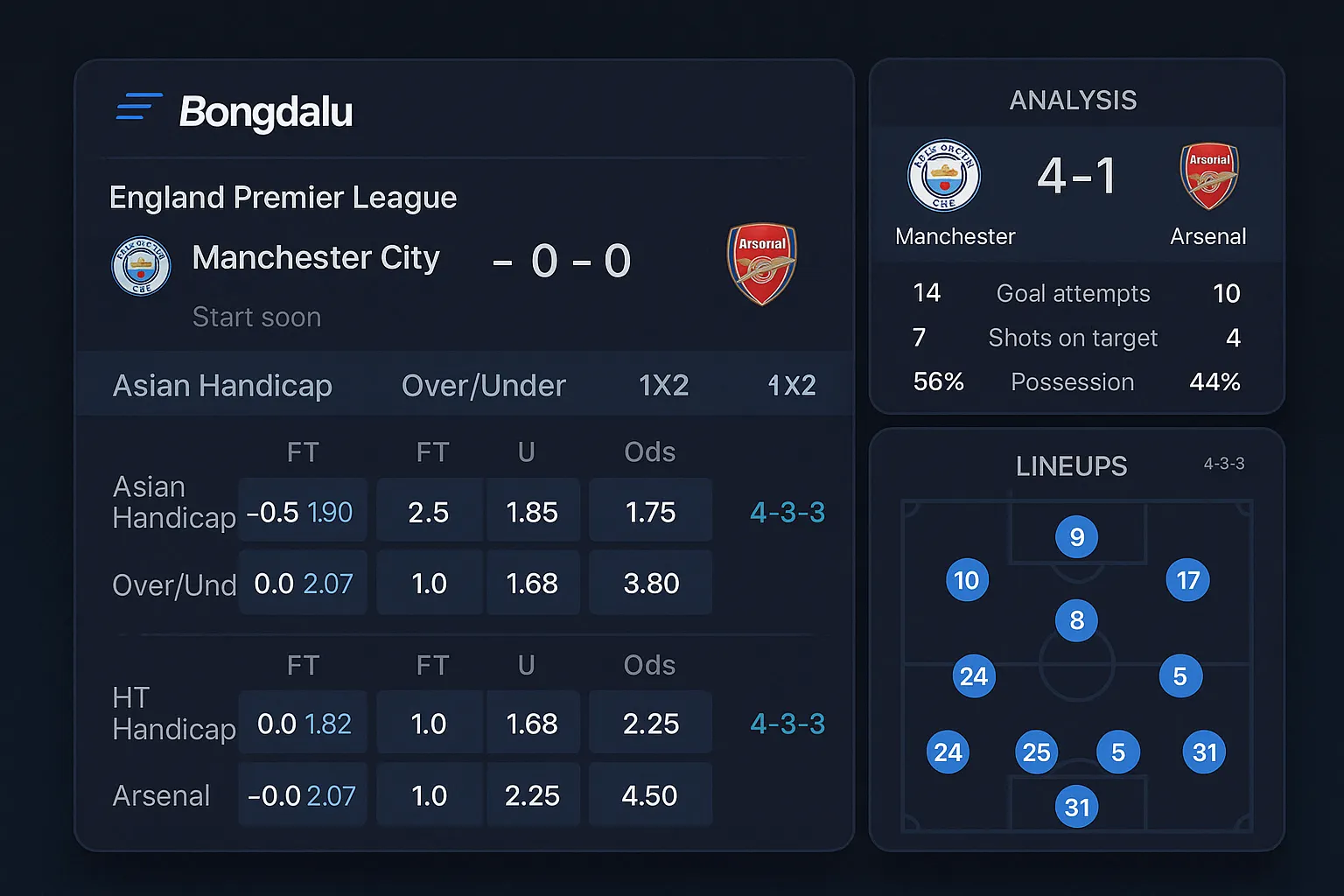Viewport: 1344px width, 896px height.
Task: Click the Arsenal crest in match header
Action: pos(762,263)
